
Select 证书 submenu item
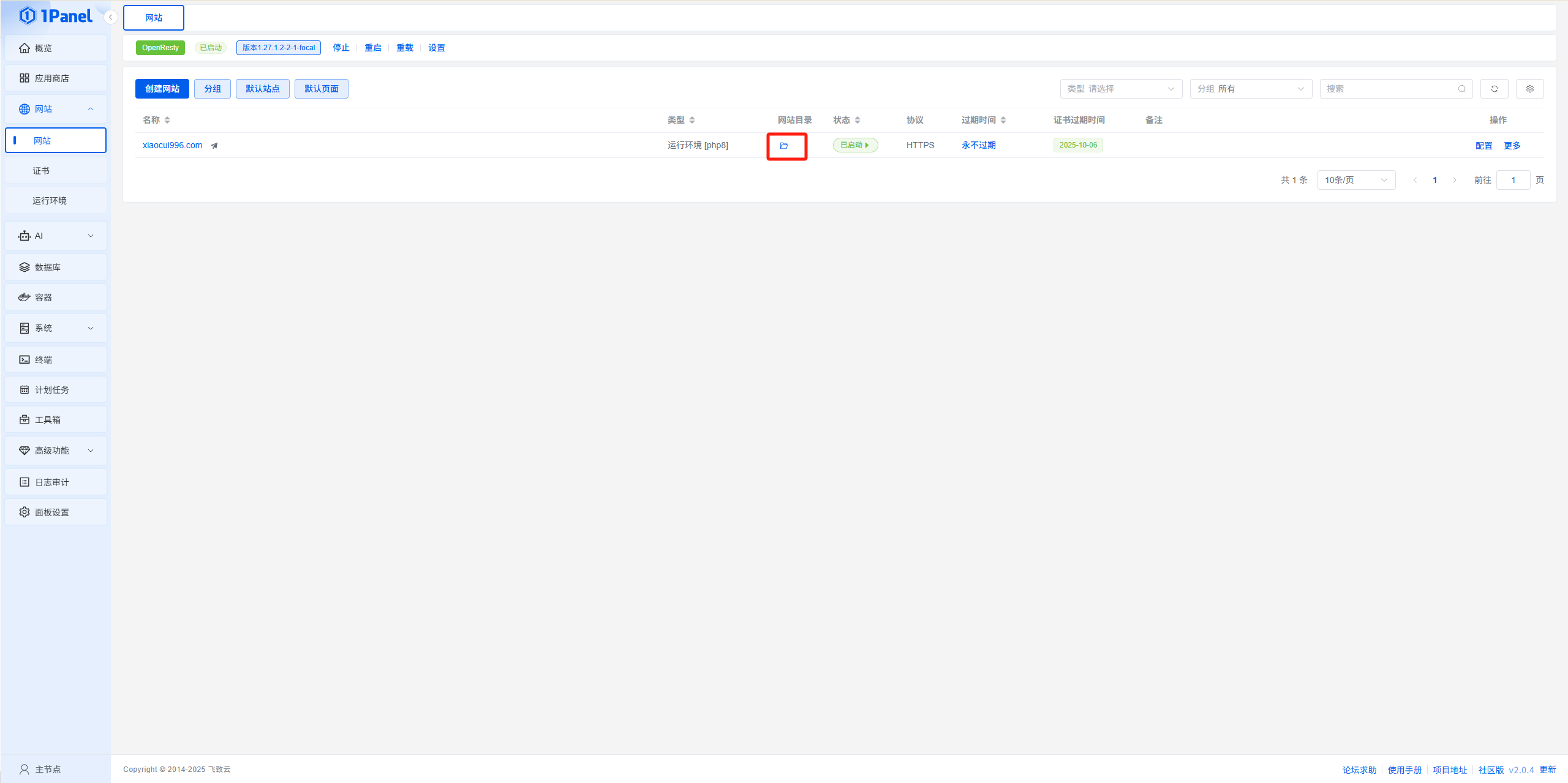click(x=42, y=171)
